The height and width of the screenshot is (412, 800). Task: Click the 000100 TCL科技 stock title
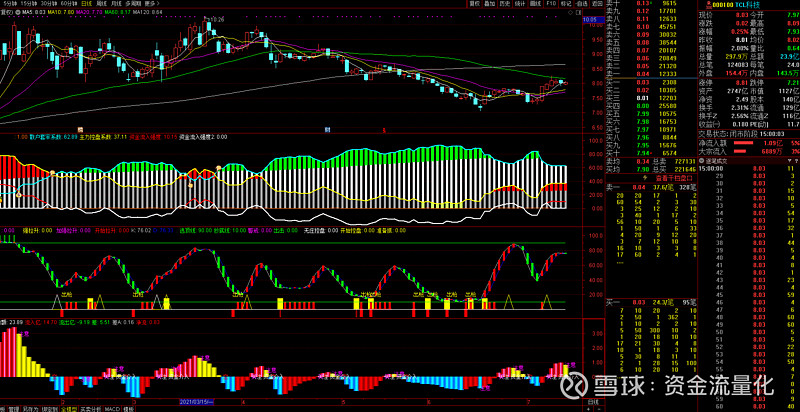pos(737,4)
